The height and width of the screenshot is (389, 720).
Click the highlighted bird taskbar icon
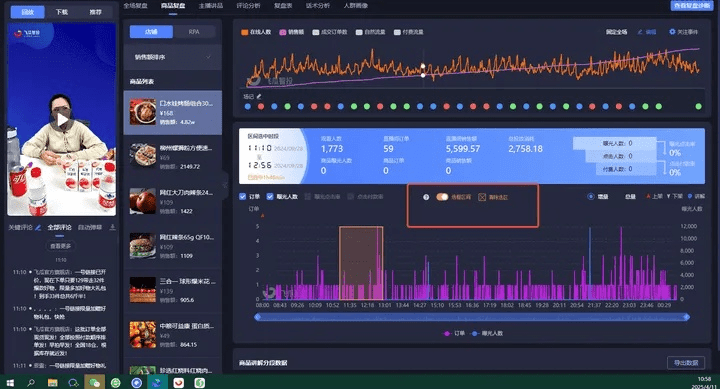pyautogui.click(x=157, y=383)
